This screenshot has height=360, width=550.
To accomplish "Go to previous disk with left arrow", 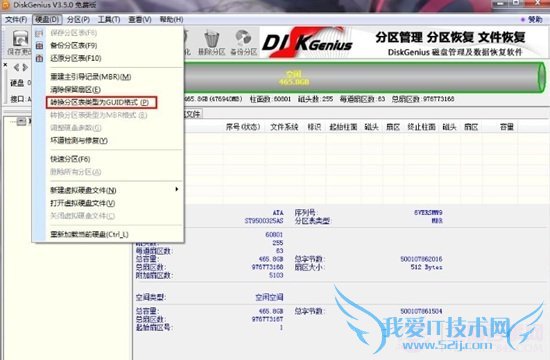I will tap(16, 67).
